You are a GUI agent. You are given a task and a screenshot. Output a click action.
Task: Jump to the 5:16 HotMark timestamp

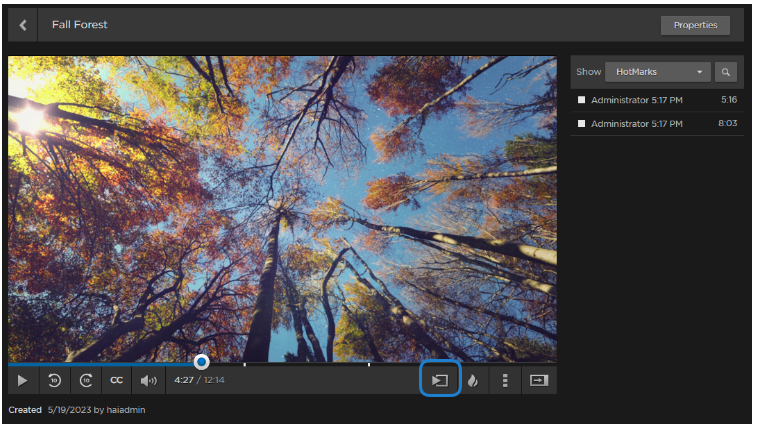[x=728, y=100]
